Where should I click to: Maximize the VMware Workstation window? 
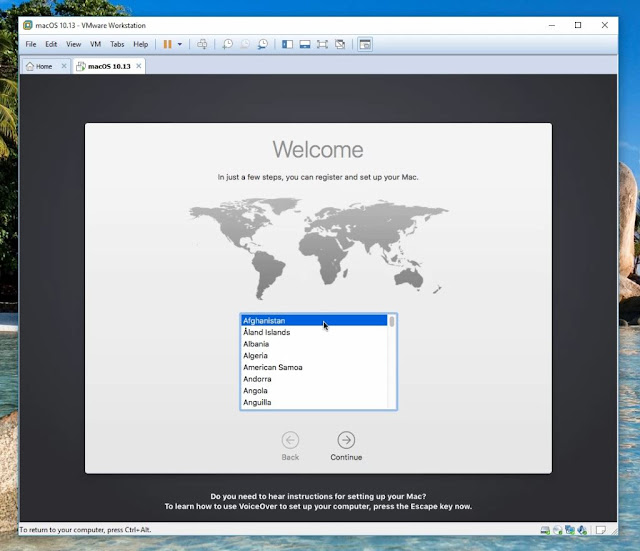578,25
